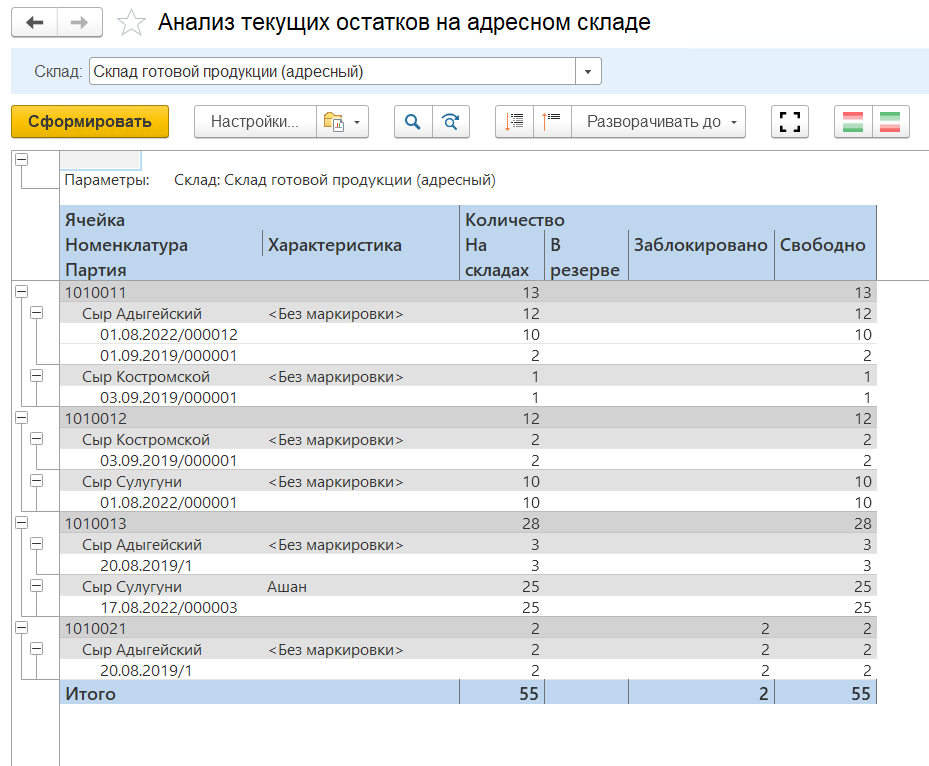
Task: Click the left red-green highlighting icon
Action: 853,122
